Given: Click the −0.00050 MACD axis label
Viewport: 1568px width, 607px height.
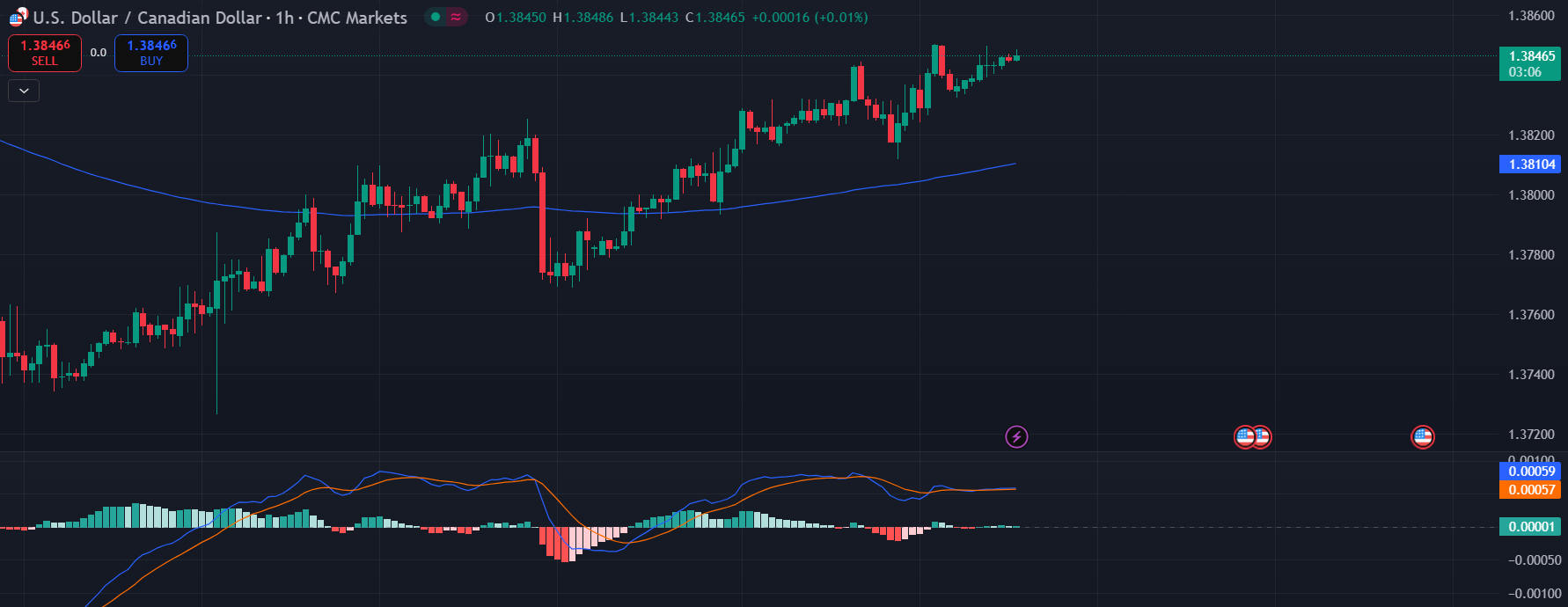Looking at the screenshot, I should point(1534,560).
